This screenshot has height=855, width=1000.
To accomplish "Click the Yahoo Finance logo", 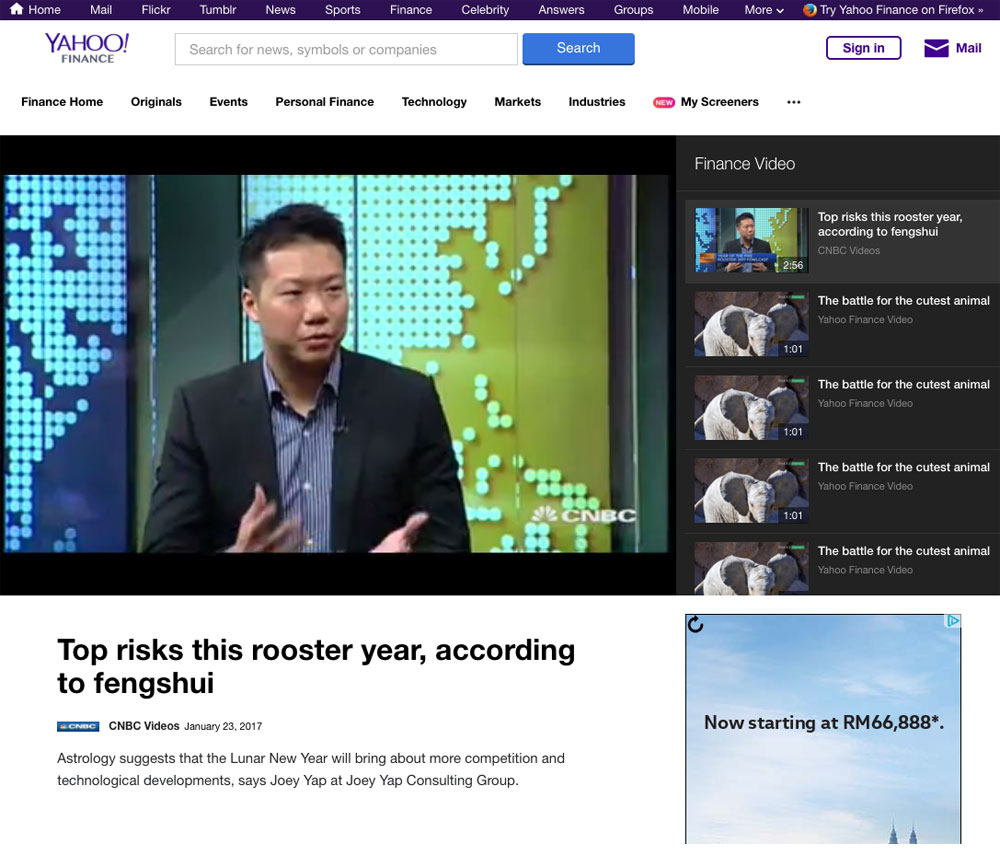I will (x=87, y=48).
